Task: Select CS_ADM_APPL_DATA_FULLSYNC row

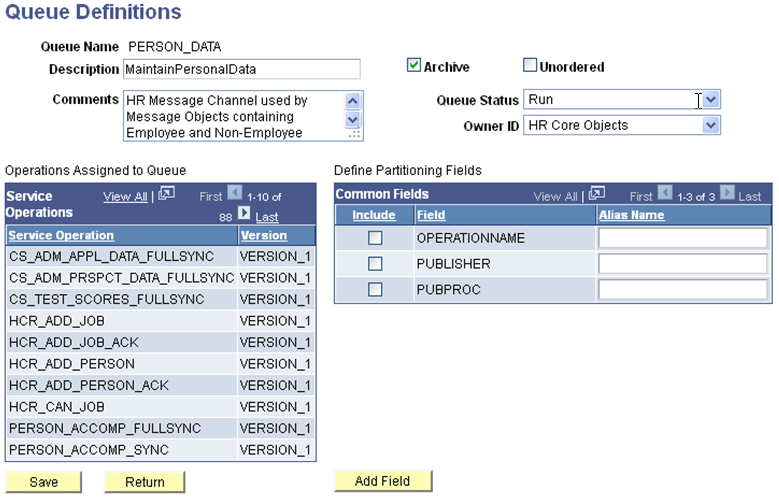Action: pyautogui.click(x=160, y=256)
